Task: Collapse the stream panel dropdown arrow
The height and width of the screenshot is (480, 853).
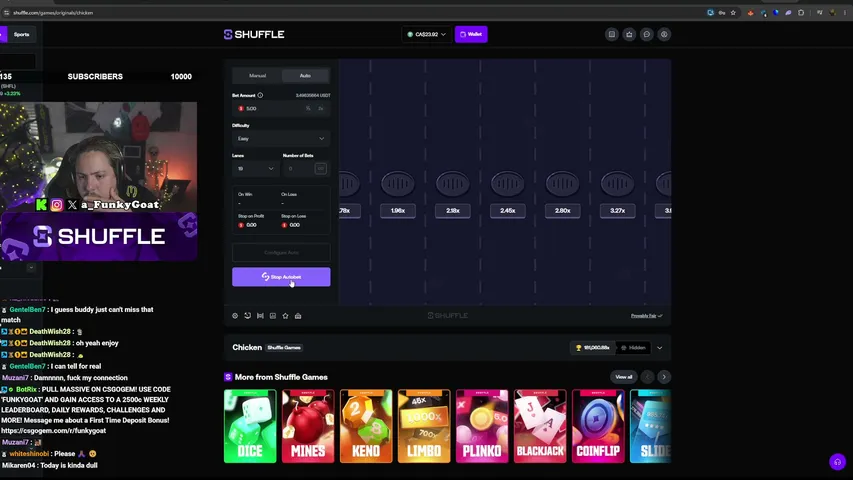Action: [31, 267]
